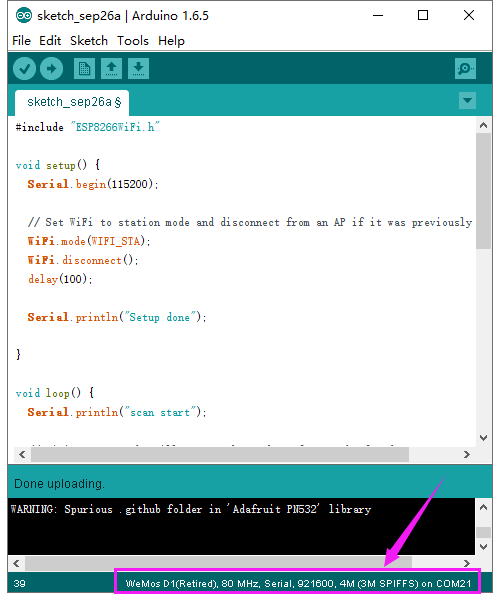The image size is (500, 600).
Task: Click the WiFi.disconnect() line
Action: coord(83,261)
